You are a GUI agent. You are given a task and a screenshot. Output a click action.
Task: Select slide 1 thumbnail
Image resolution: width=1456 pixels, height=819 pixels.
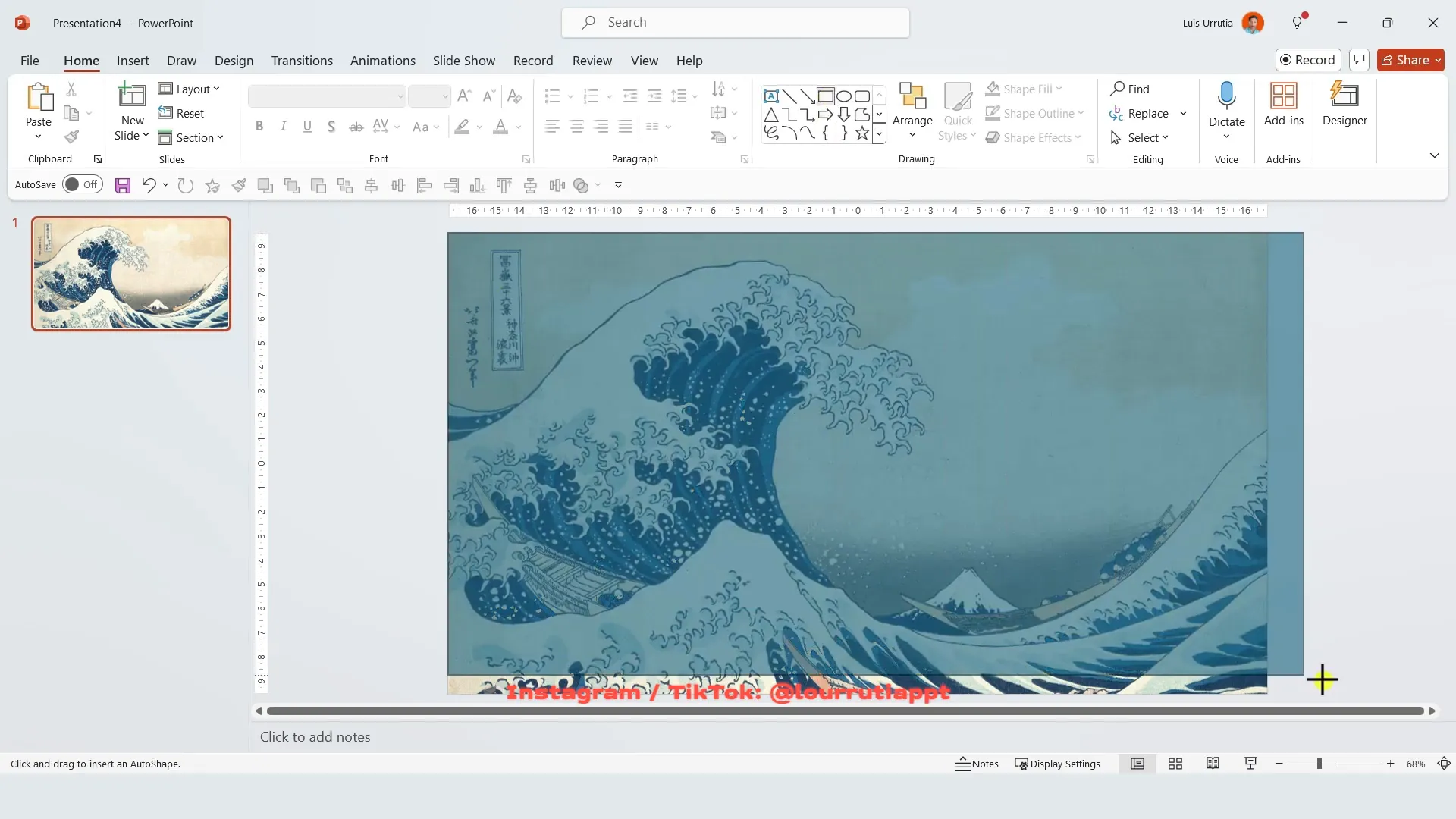pos(131,274)
